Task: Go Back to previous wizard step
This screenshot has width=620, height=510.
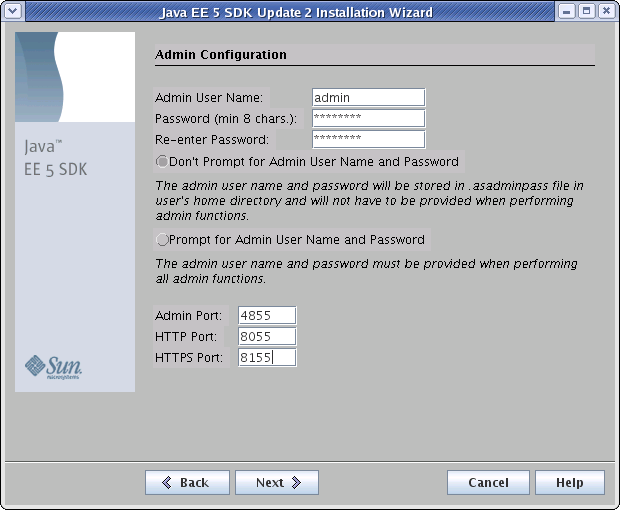Action: tap(187, 482)
